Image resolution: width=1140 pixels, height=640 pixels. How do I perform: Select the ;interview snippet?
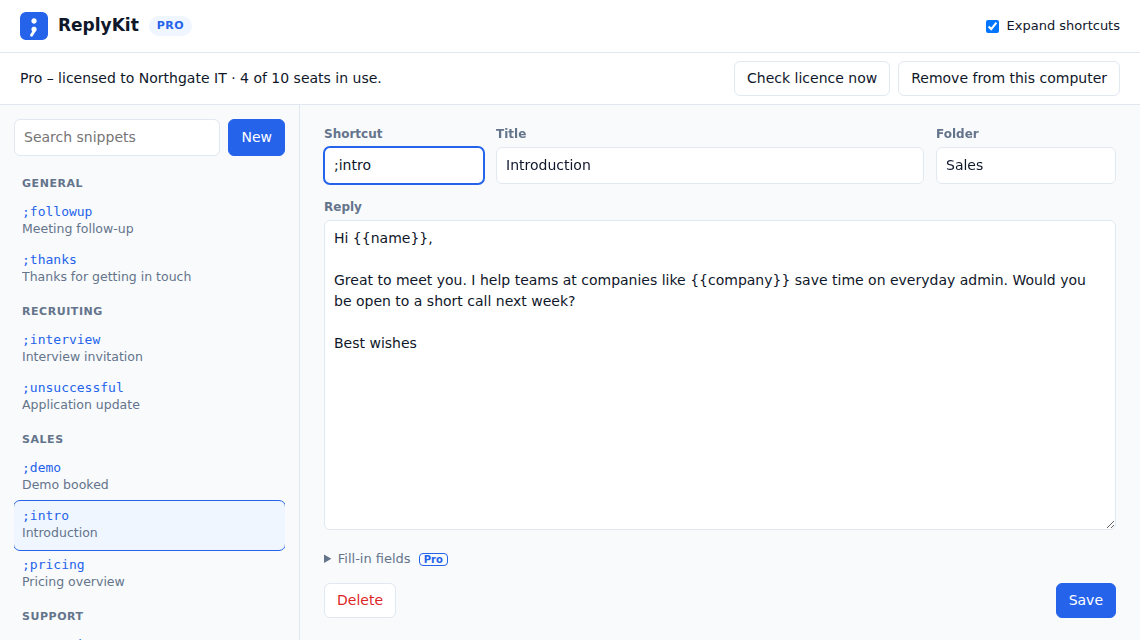pyautogui.click(x=150, y=348)
